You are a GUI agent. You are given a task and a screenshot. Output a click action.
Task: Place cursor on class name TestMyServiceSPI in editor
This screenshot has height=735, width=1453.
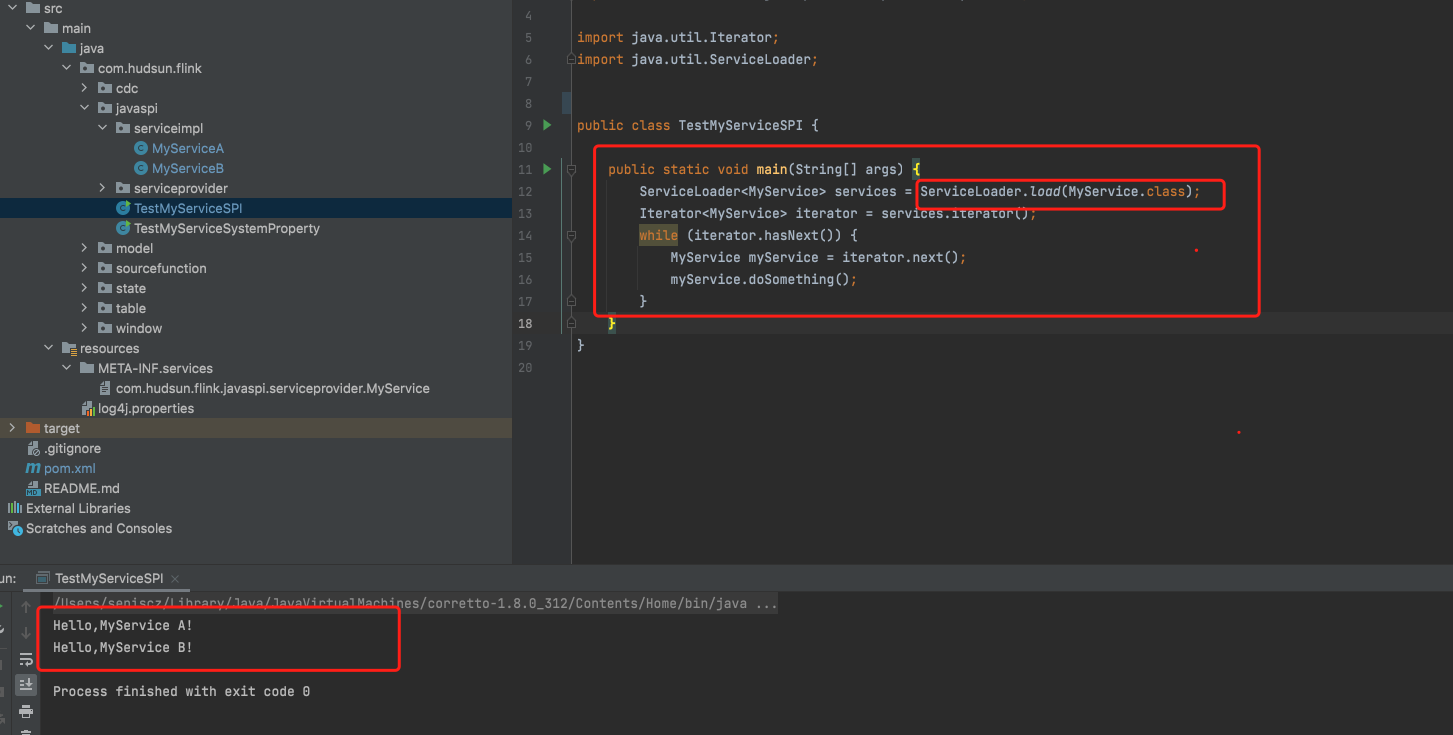click(x=741, y=125)
